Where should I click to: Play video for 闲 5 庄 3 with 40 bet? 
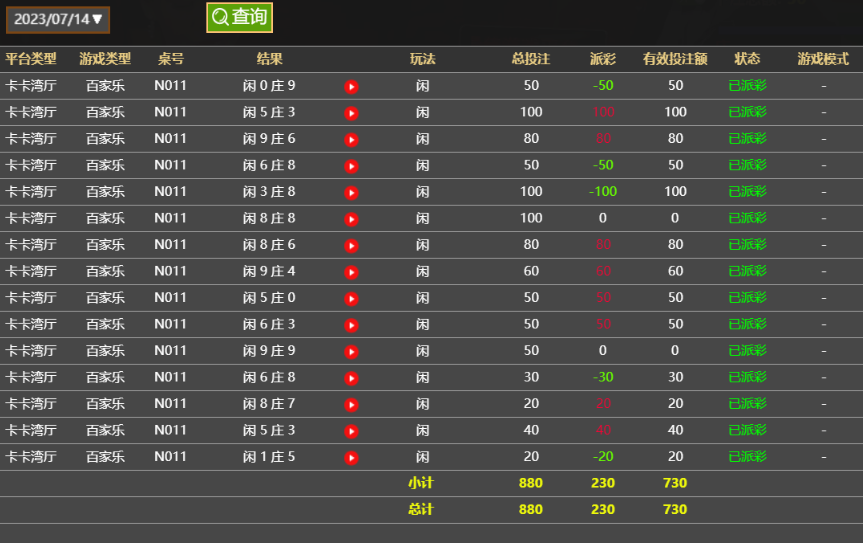coord(351,431)
